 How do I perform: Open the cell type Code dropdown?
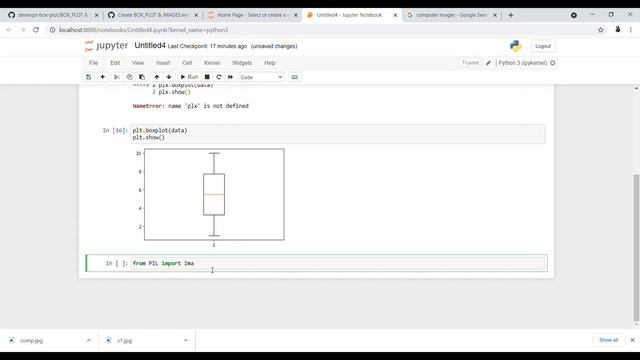click(261, 77)
